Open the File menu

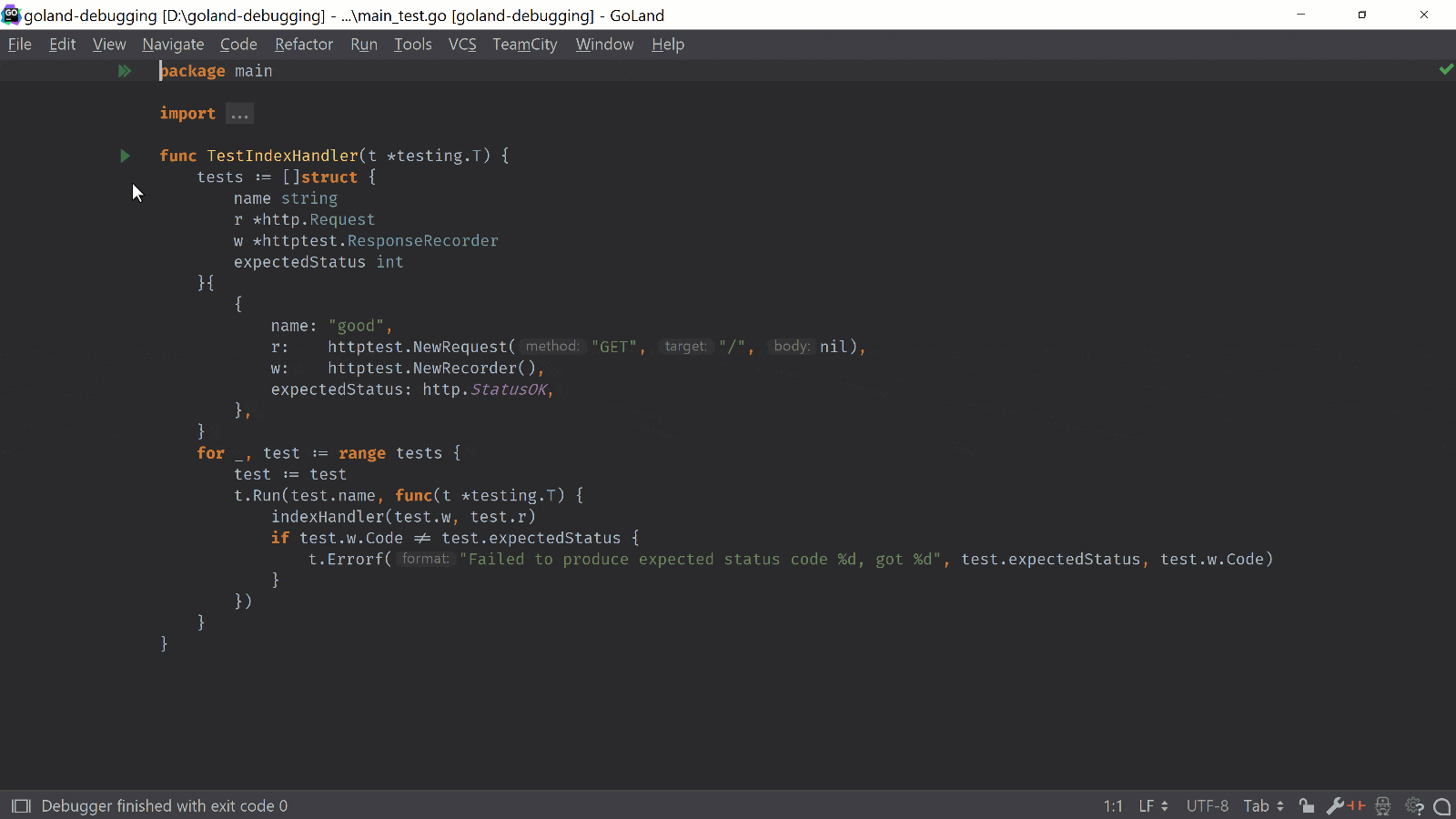click(x=20, y=45)
